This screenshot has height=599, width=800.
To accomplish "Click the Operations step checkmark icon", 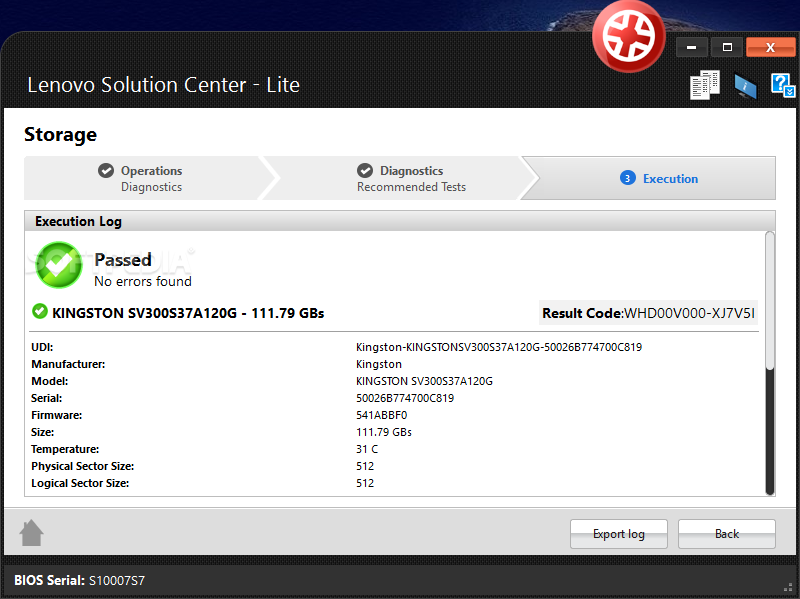I will click(106, 170).
